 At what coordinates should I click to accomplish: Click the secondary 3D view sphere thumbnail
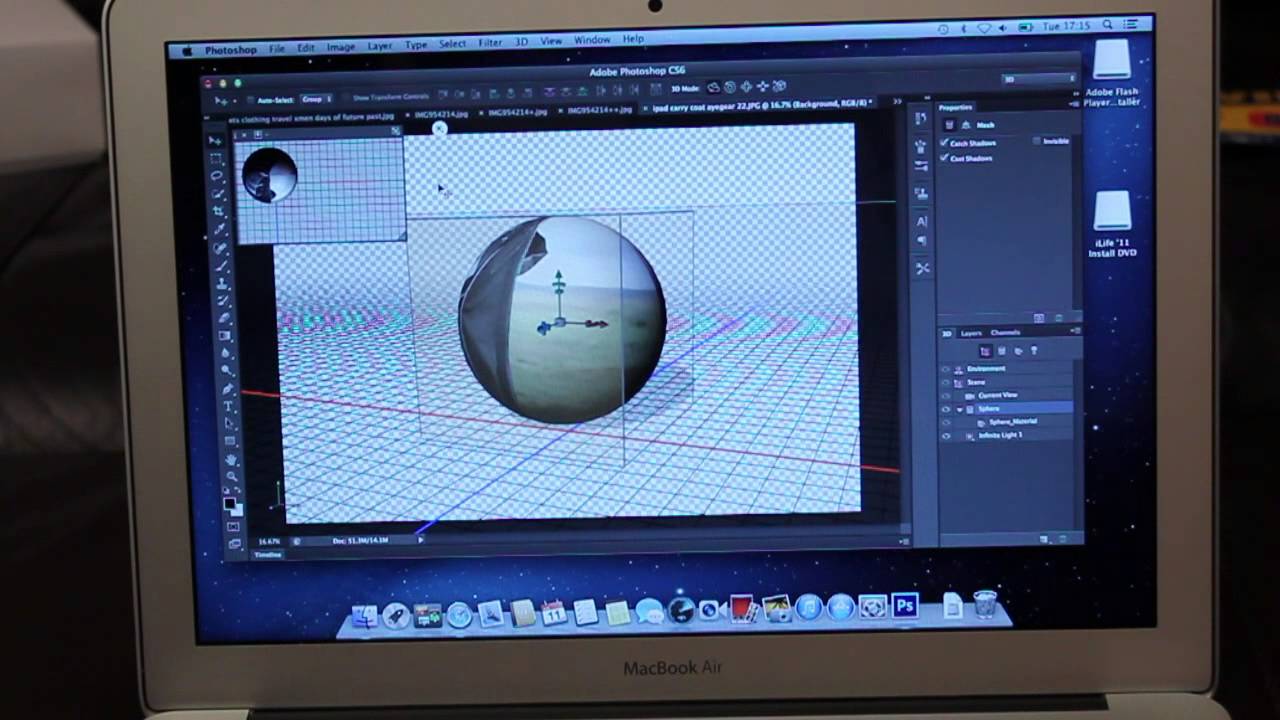[270, 175]
